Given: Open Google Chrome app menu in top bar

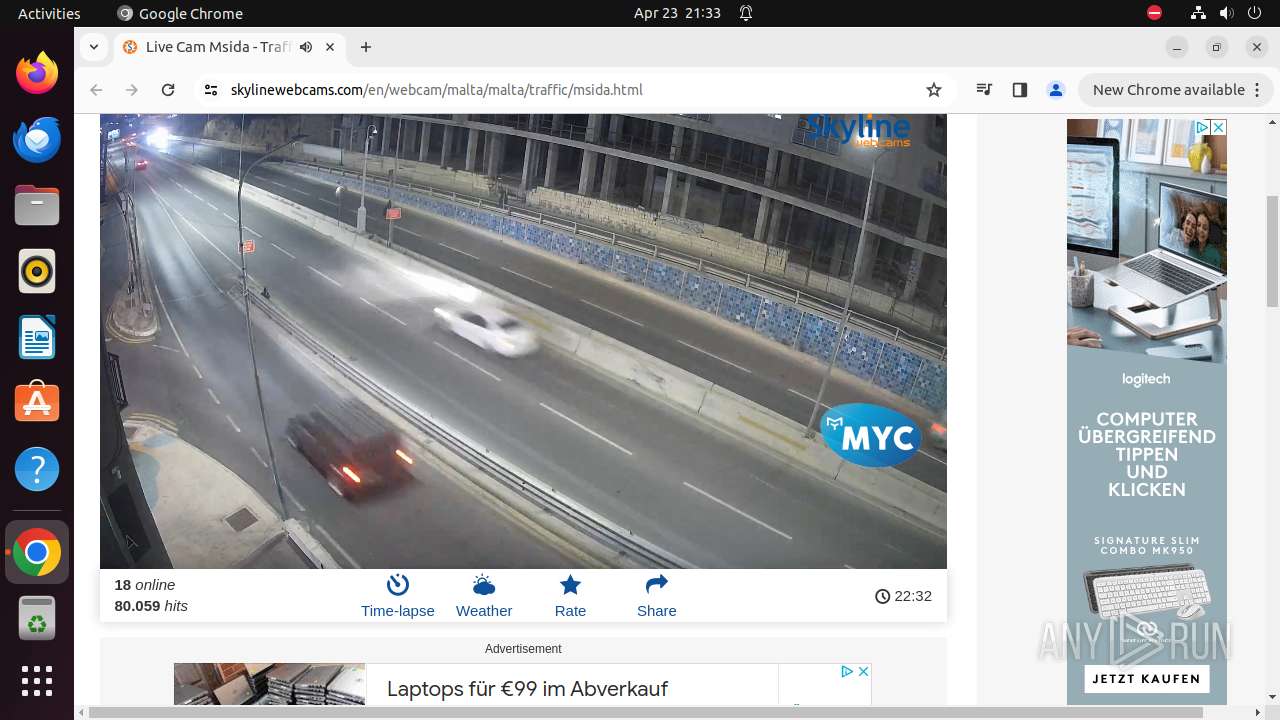Looking at the screenshot, I should [x=180, y=13].
